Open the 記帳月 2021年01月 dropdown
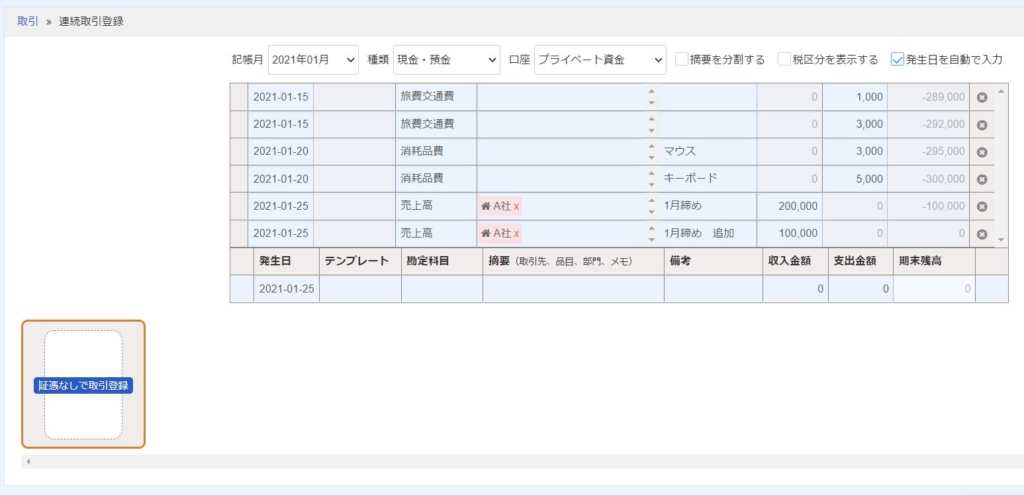Viewport: 1024px width, 495px height. [x=313, y=59]
